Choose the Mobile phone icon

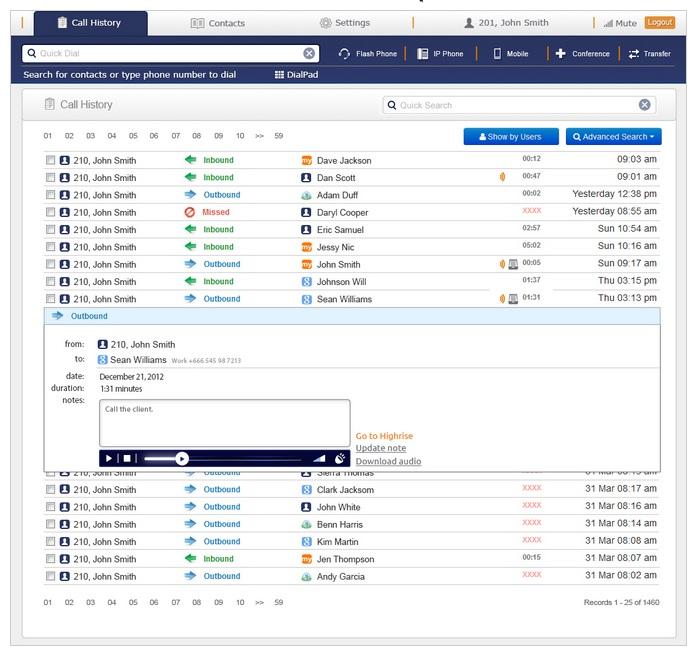click(x=497, y=53)
